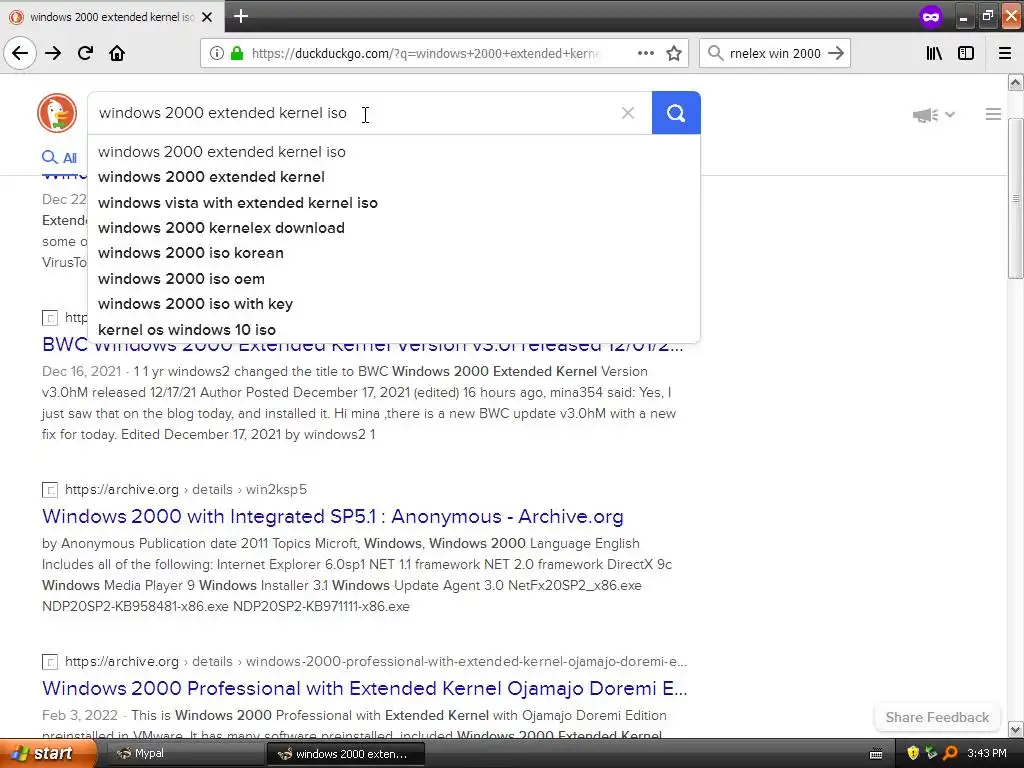
Task: Click the archive.org ojamajo-doremi URL line
Action: click(376, 661)
